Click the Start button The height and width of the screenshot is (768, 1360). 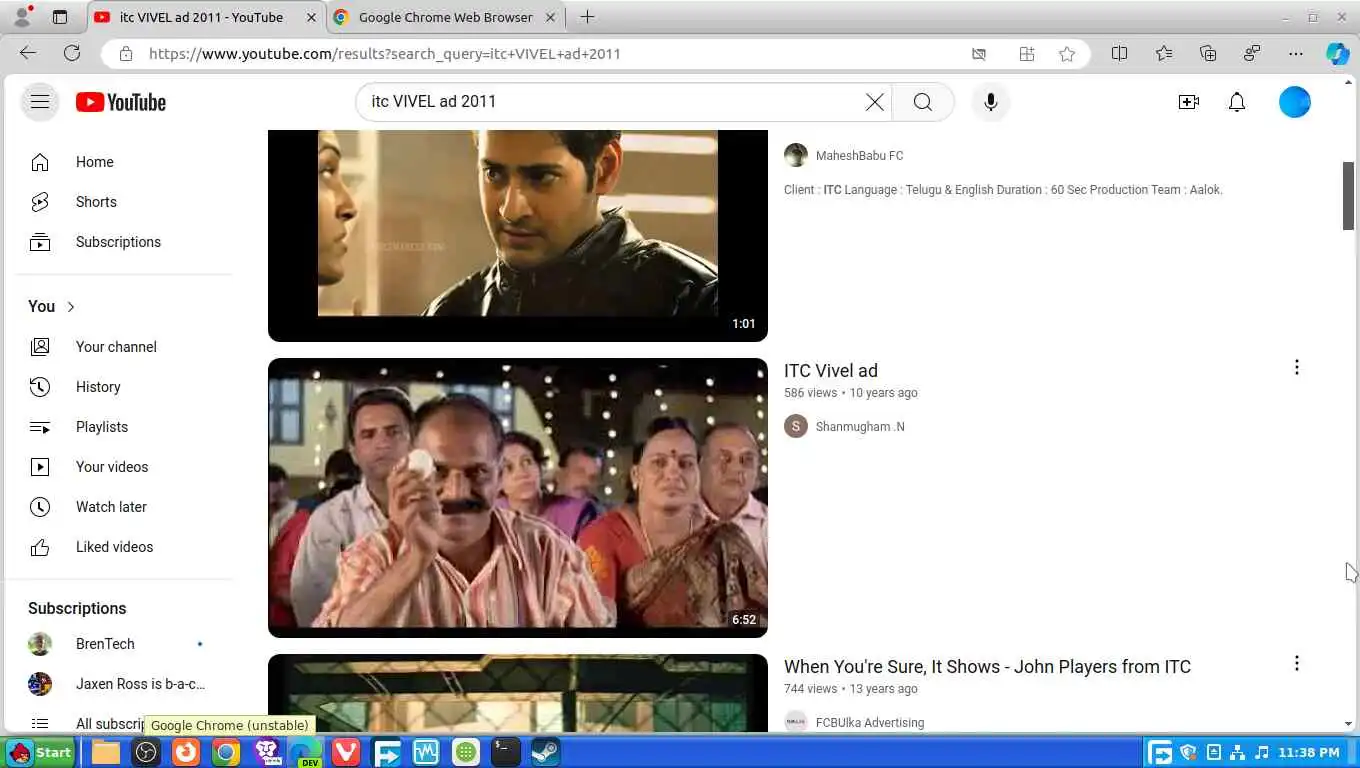40,752
